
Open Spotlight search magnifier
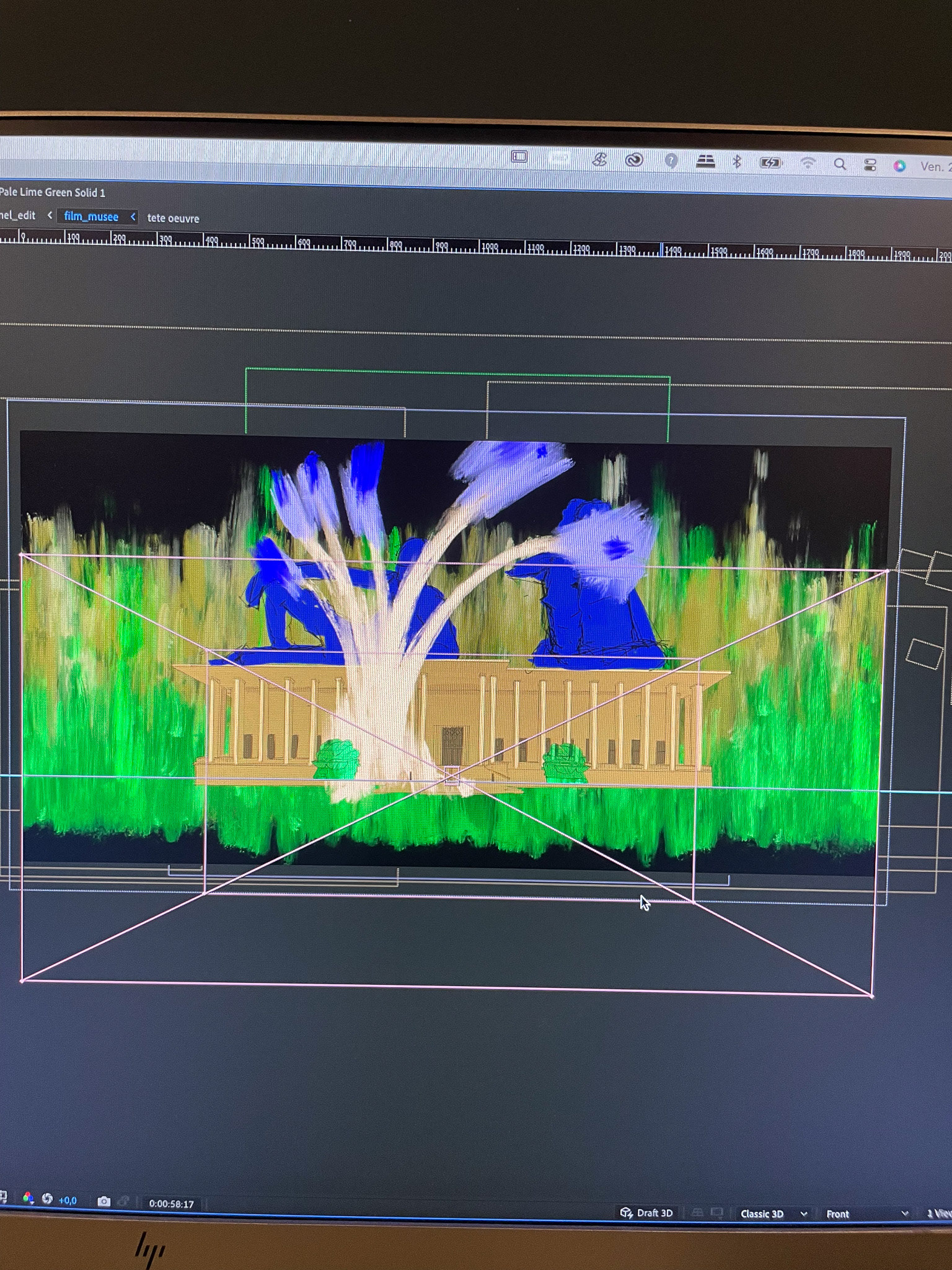point(840,164)
